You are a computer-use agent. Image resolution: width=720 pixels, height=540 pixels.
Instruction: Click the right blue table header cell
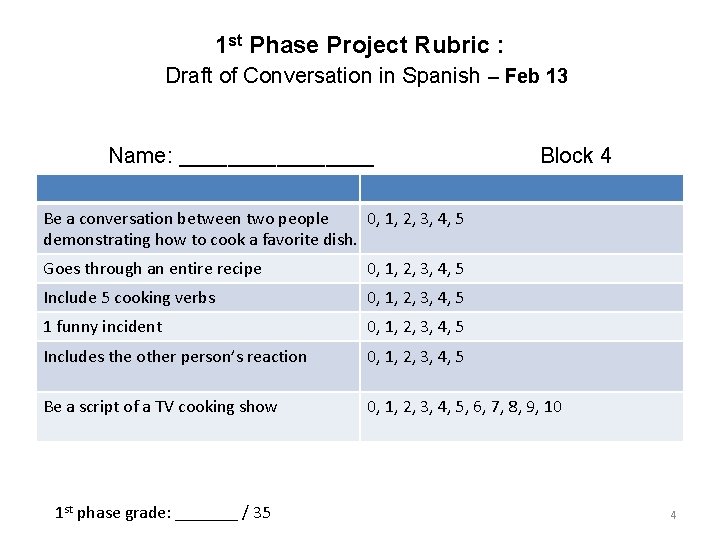pyautogui.click(x=521, y=188)
